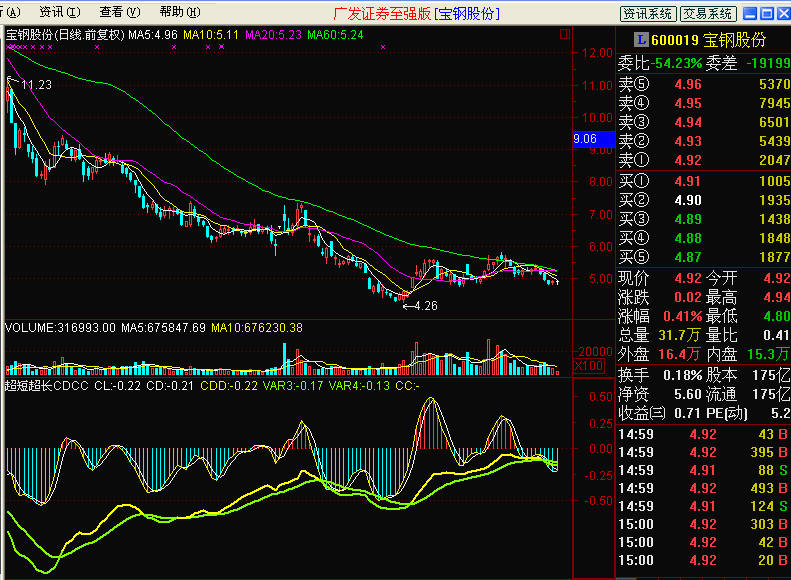Click the MA20:5.23 indicator label

pyautogui.click(x=273, y=35)
